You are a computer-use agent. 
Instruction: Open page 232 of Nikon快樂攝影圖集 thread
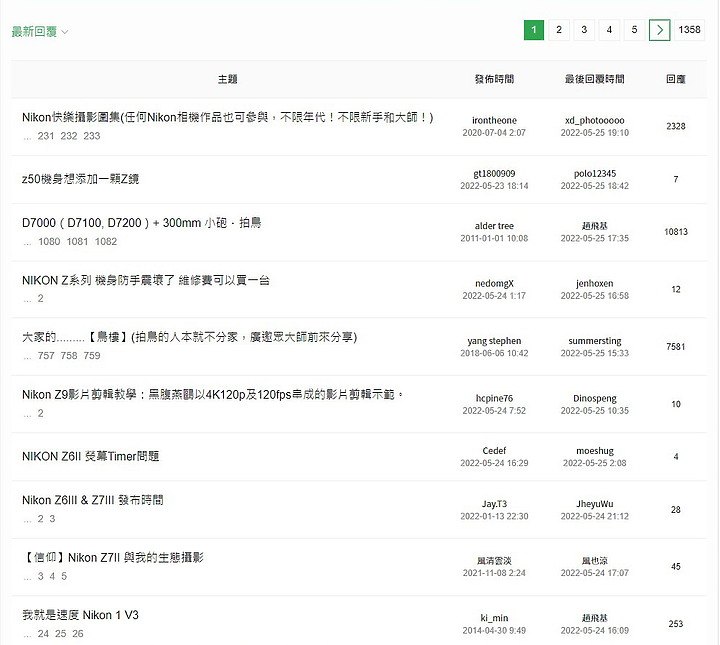tap(69, 136)
